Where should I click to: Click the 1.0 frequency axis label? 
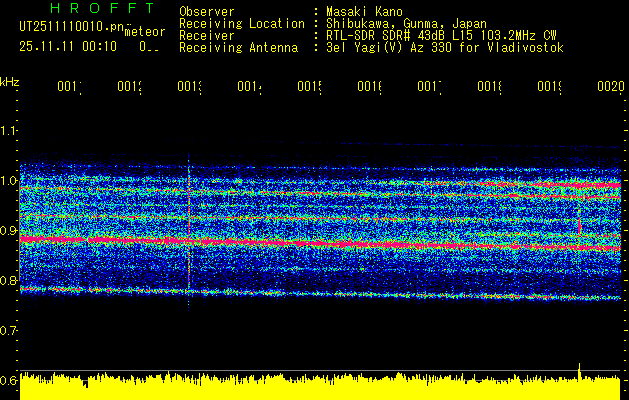point(9,180)
